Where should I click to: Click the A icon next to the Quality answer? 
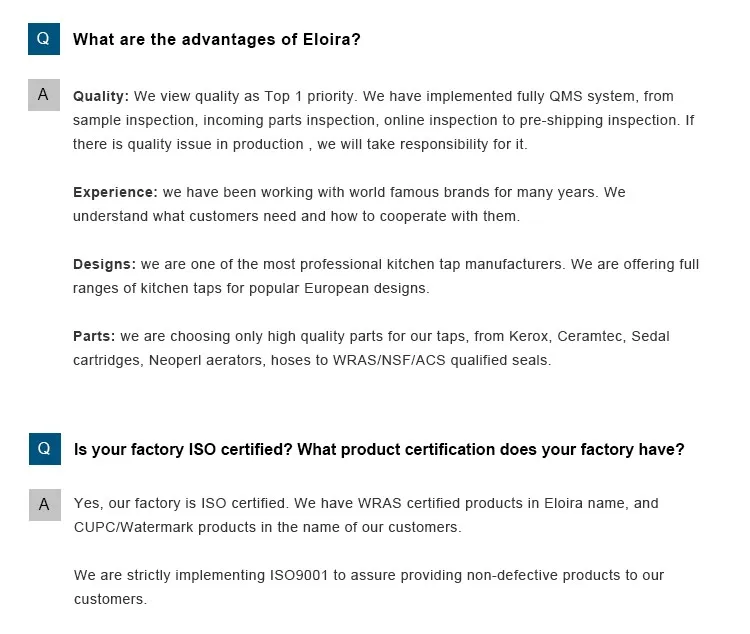tap(43, 94)
